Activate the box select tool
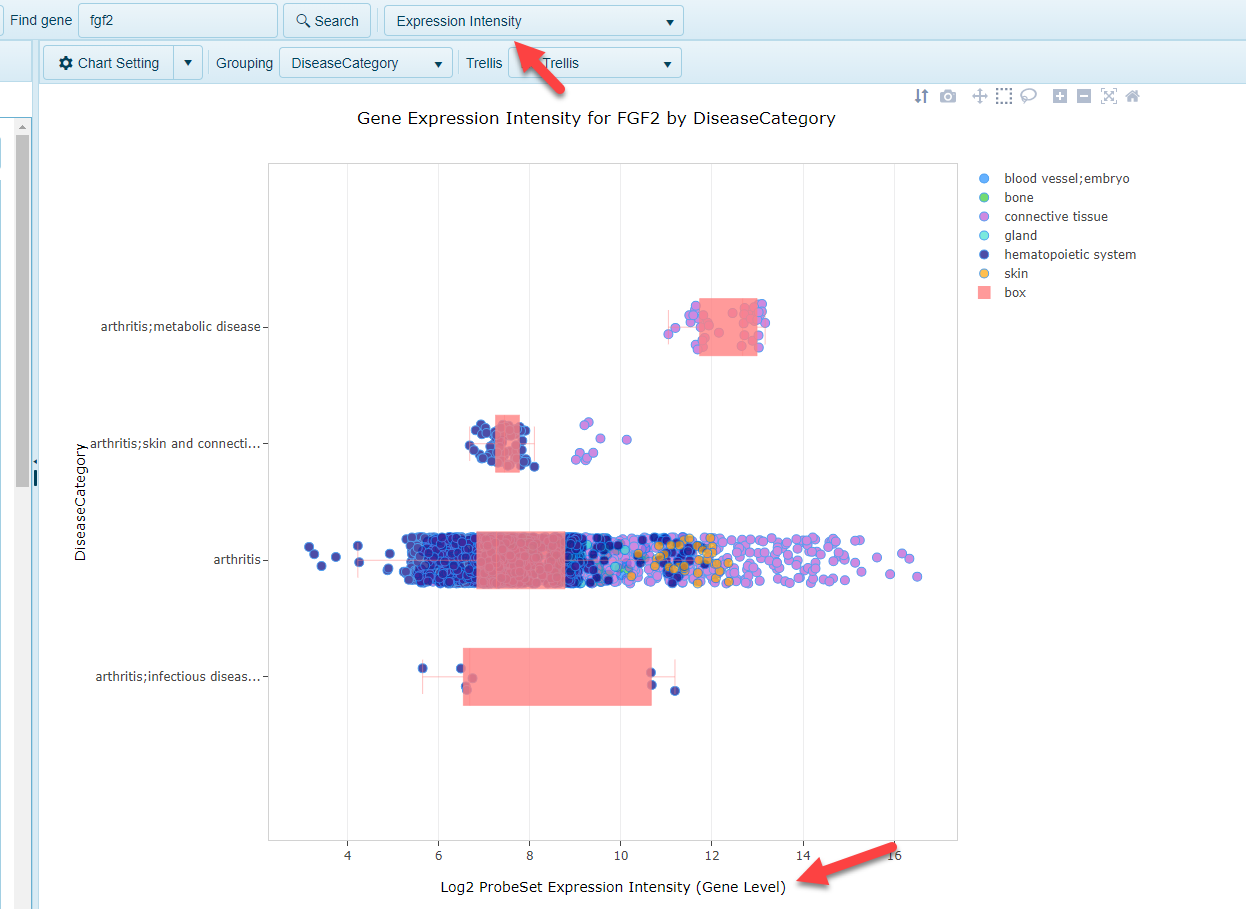This screenshot has width=1246, height=909. coord(1004,96)
